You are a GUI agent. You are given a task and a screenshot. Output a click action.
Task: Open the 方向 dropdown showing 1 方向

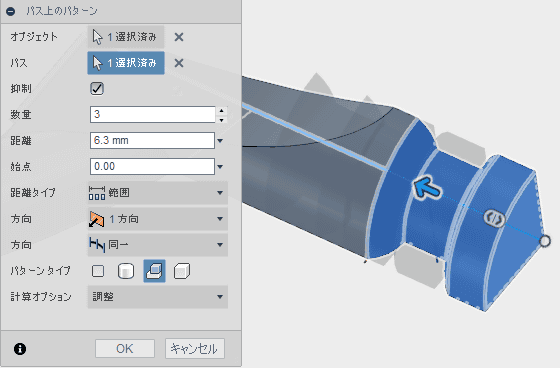pyautogui.click(x=158, y=219)
